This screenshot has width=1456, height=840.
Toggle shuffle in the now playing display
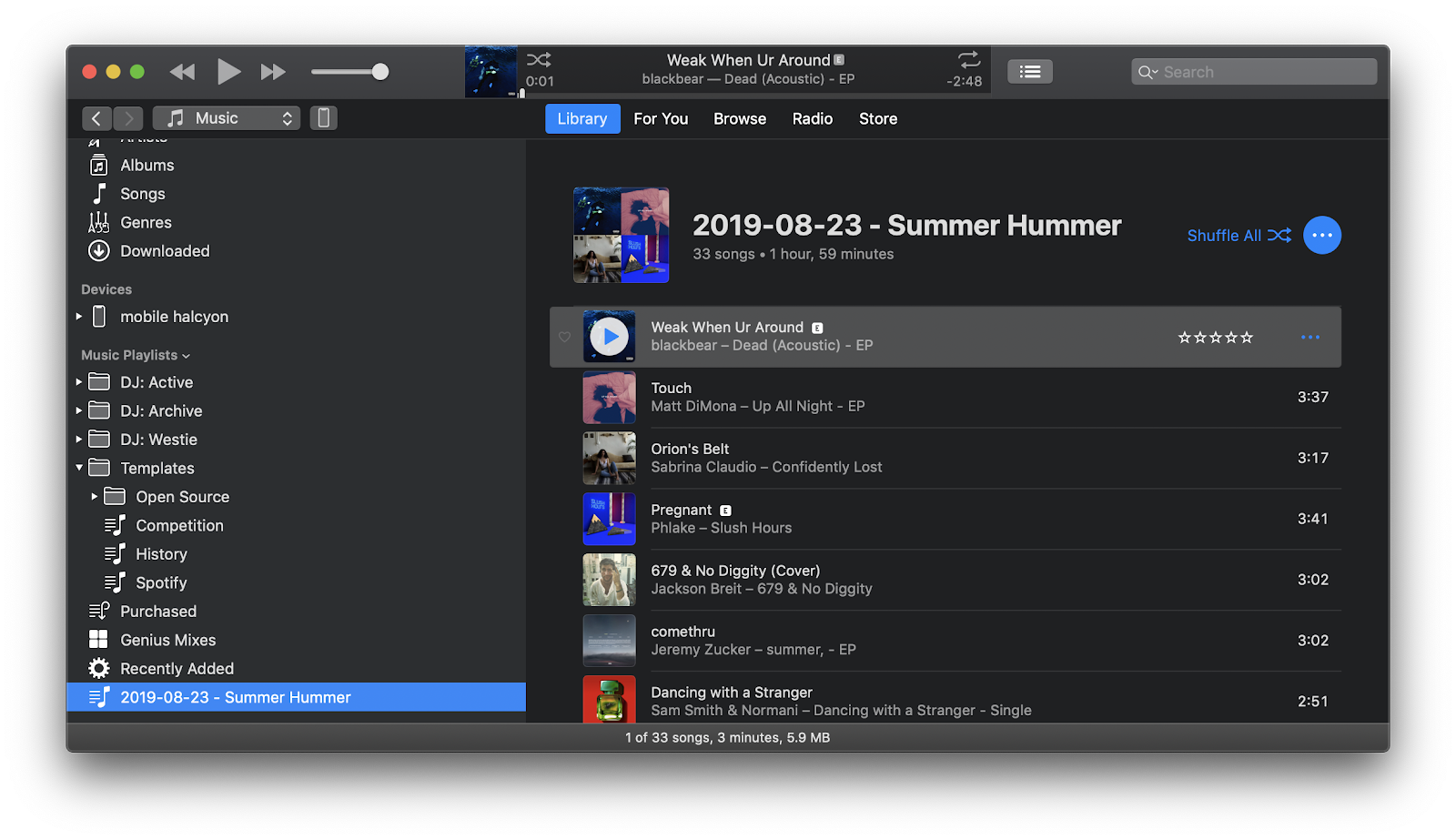tap(539, 60)
